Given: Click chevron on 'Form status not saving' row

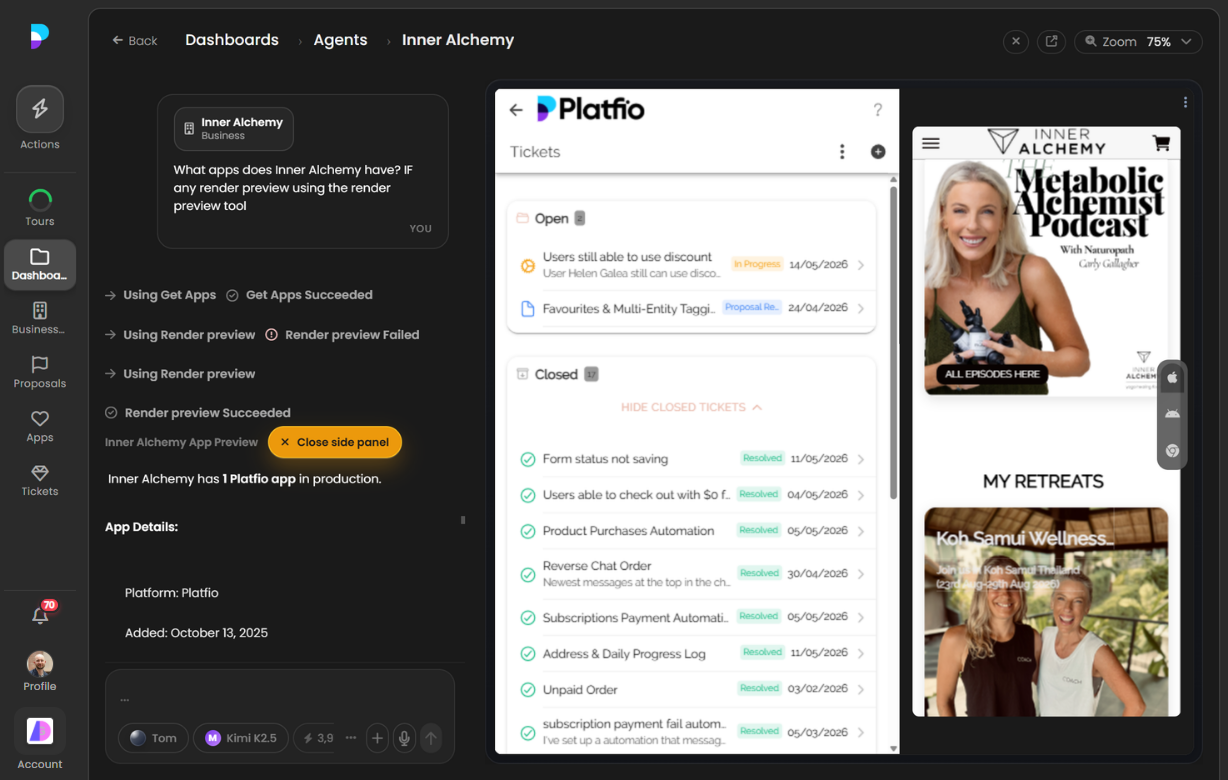Looking at the screenshot, I should [861, 459].
